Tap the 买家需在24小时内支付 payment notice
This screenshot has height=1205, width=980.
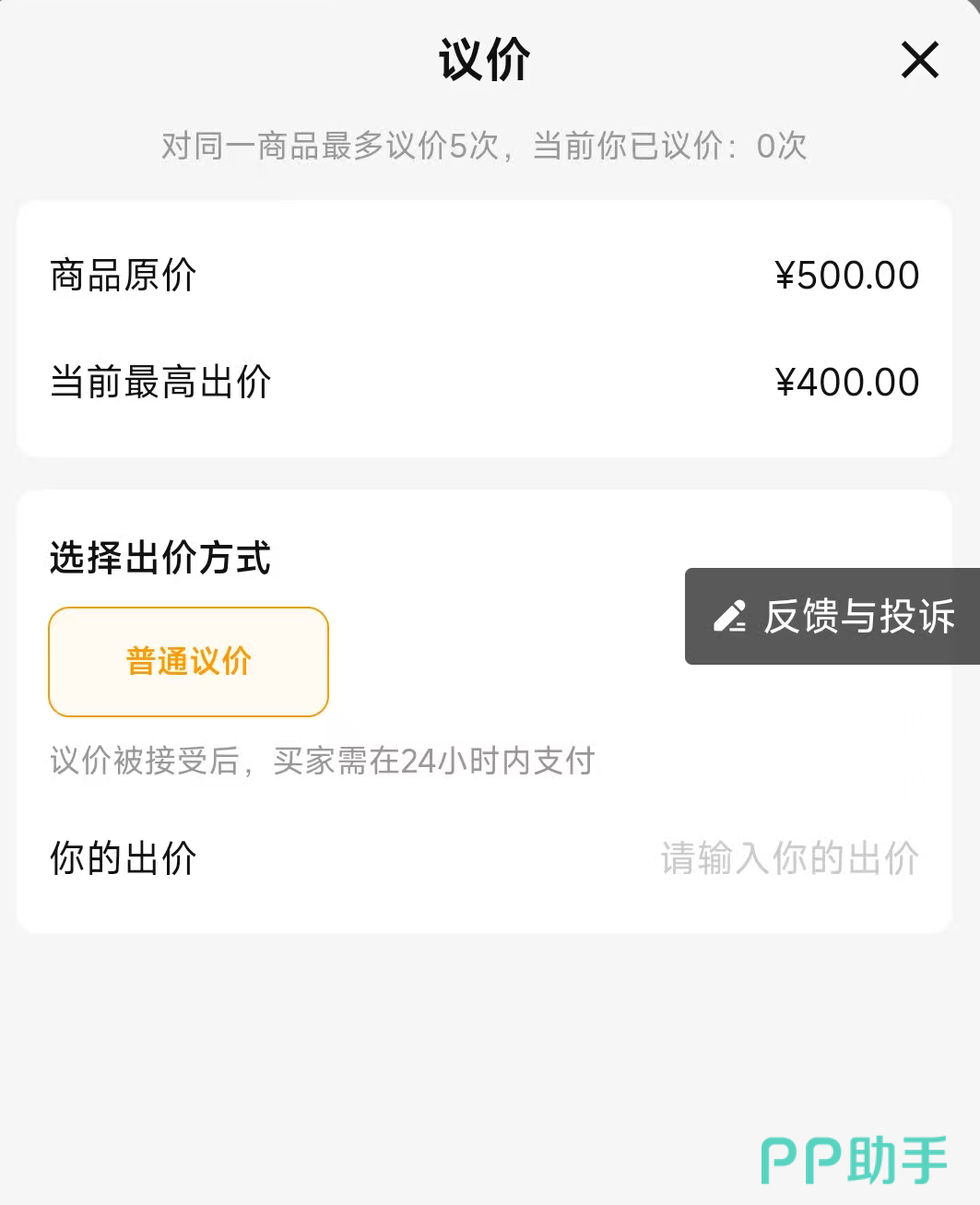coord(433,761)
